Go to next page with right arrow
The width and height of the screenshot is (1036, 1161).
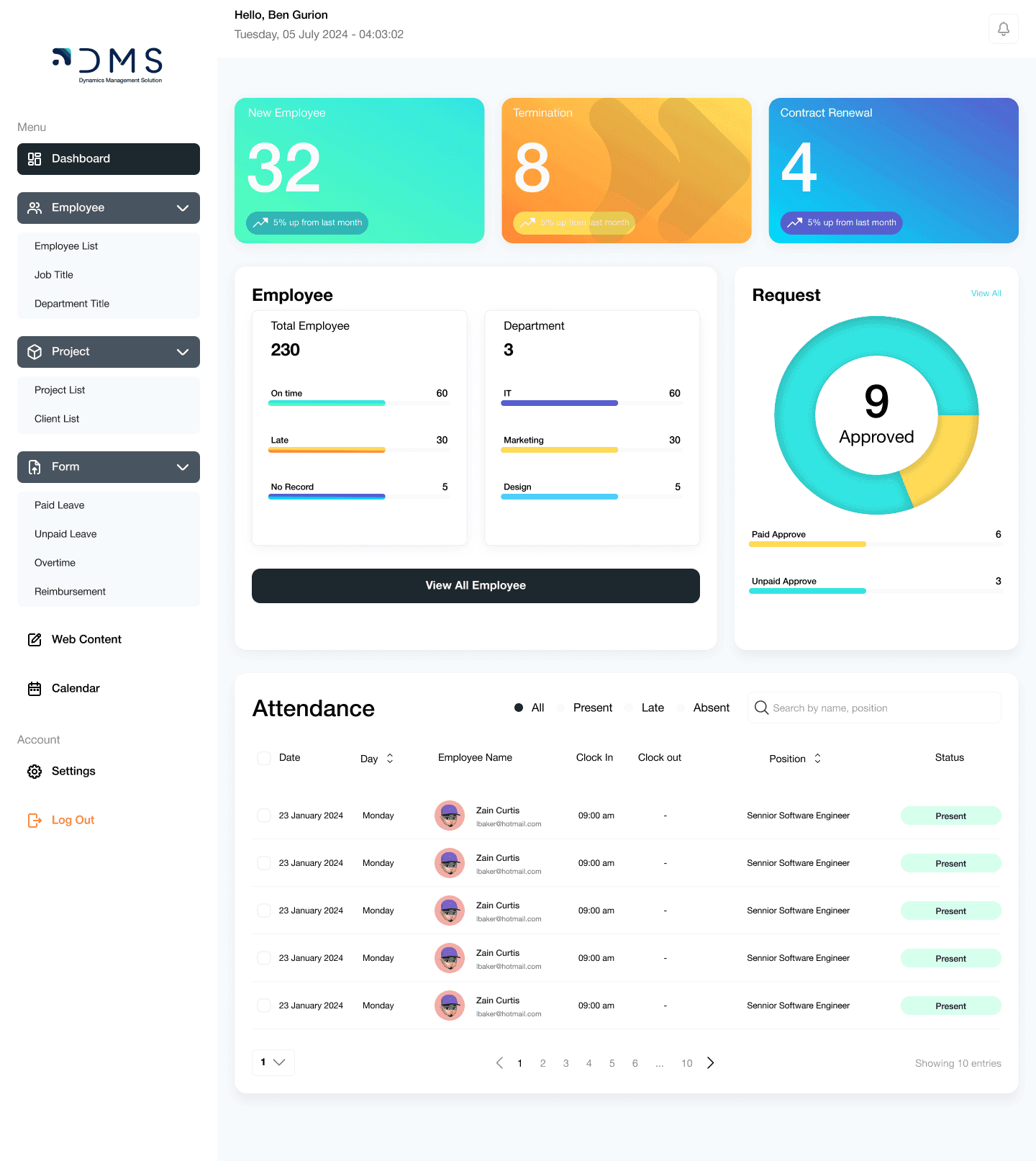(711, 1063)
